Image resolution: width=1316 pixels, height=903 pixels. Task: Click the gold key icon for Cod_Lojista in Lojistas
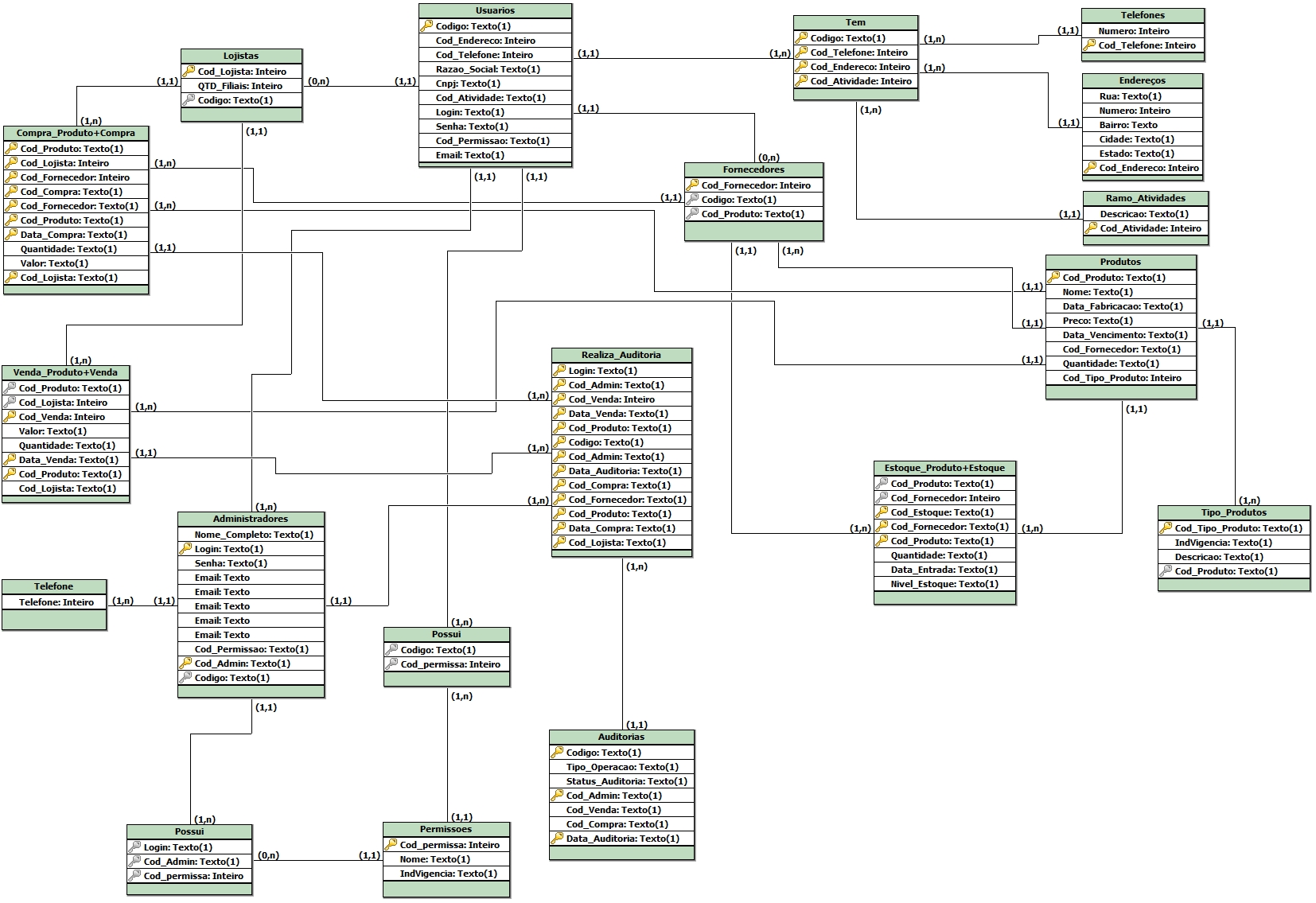(189, 71)
